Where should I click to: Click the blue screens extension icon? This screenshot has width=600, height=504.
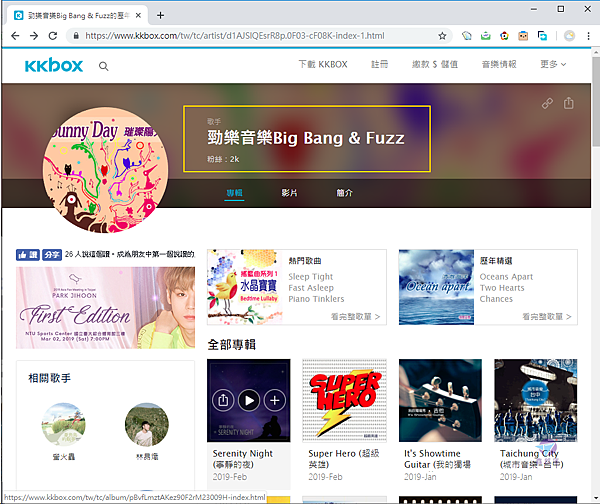[x=542, y=36]
